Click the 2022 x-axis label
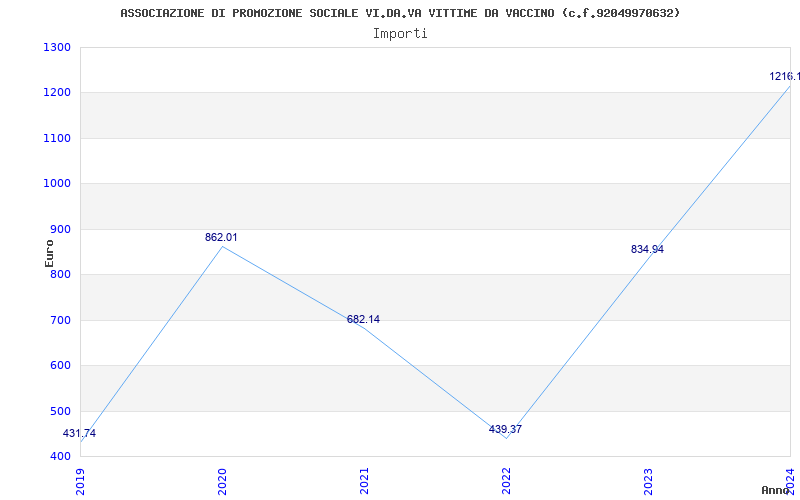 pyautogui.click(x=506, y=481)
